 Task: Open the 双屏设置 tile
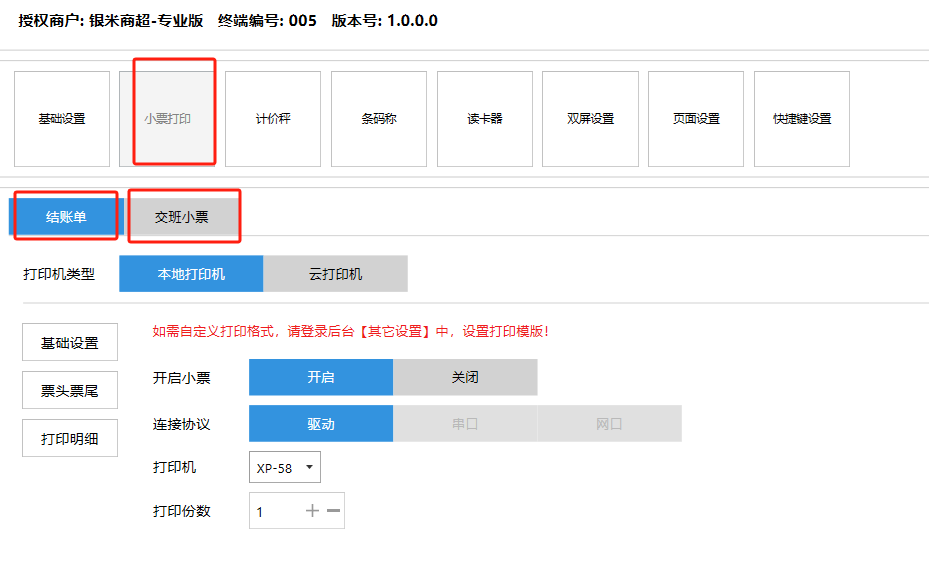(x=590, y=119)
